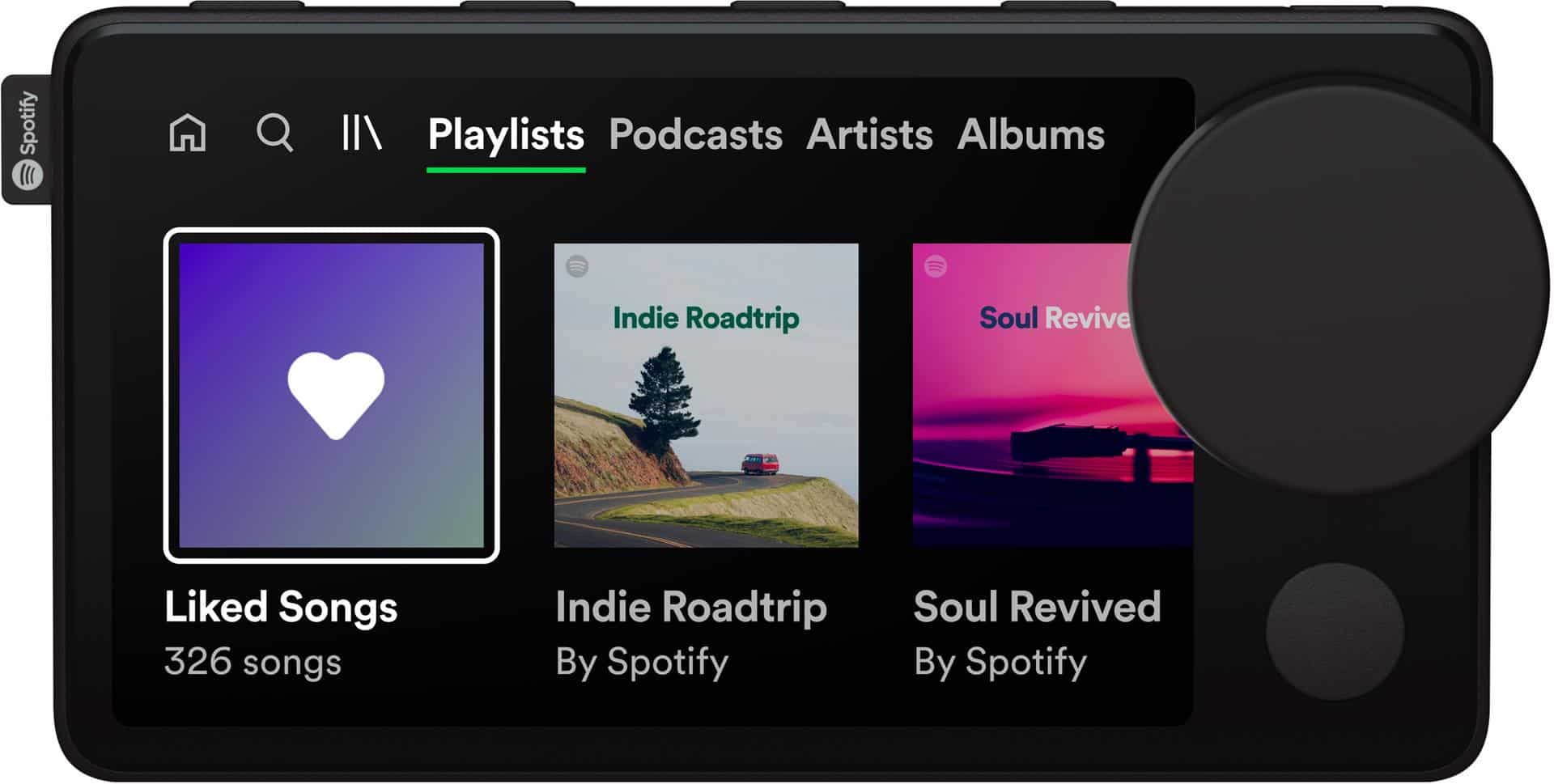Click the Spotify logo tag on left edge

click(x=28, y=140)
